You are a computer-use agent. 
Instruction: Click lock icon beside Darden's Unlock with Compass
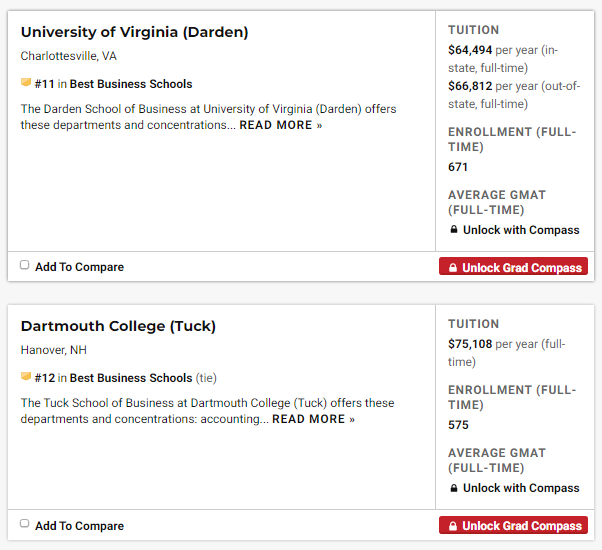454,230
